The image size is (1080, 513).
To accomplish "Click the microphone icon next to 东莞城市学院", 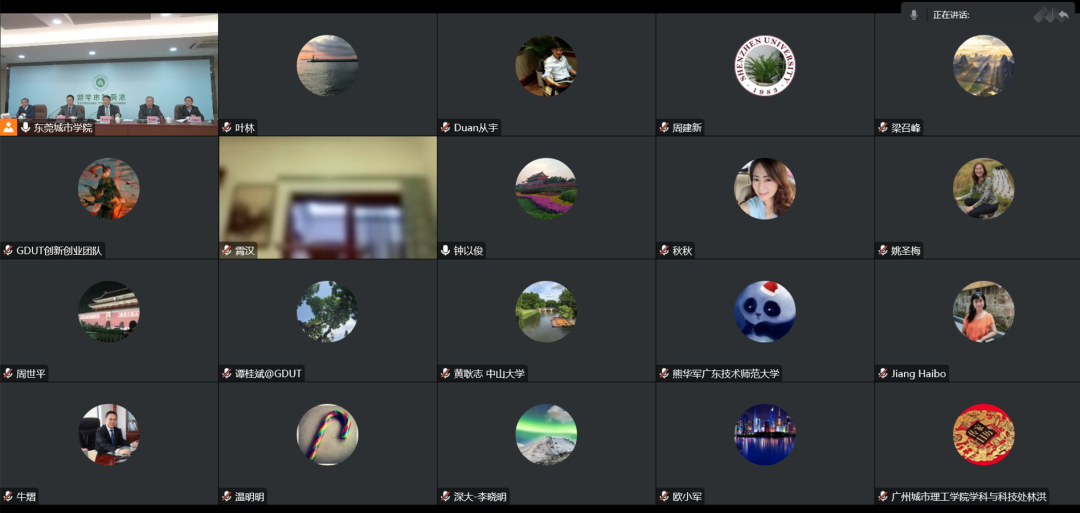I will [x=25, y=127].
